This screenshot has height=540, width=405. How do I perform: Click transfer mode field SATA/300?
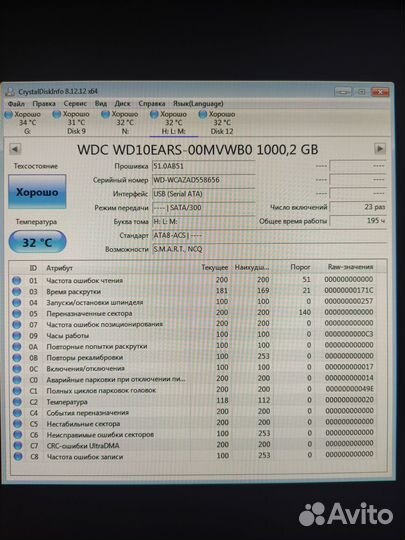[203, 208]
